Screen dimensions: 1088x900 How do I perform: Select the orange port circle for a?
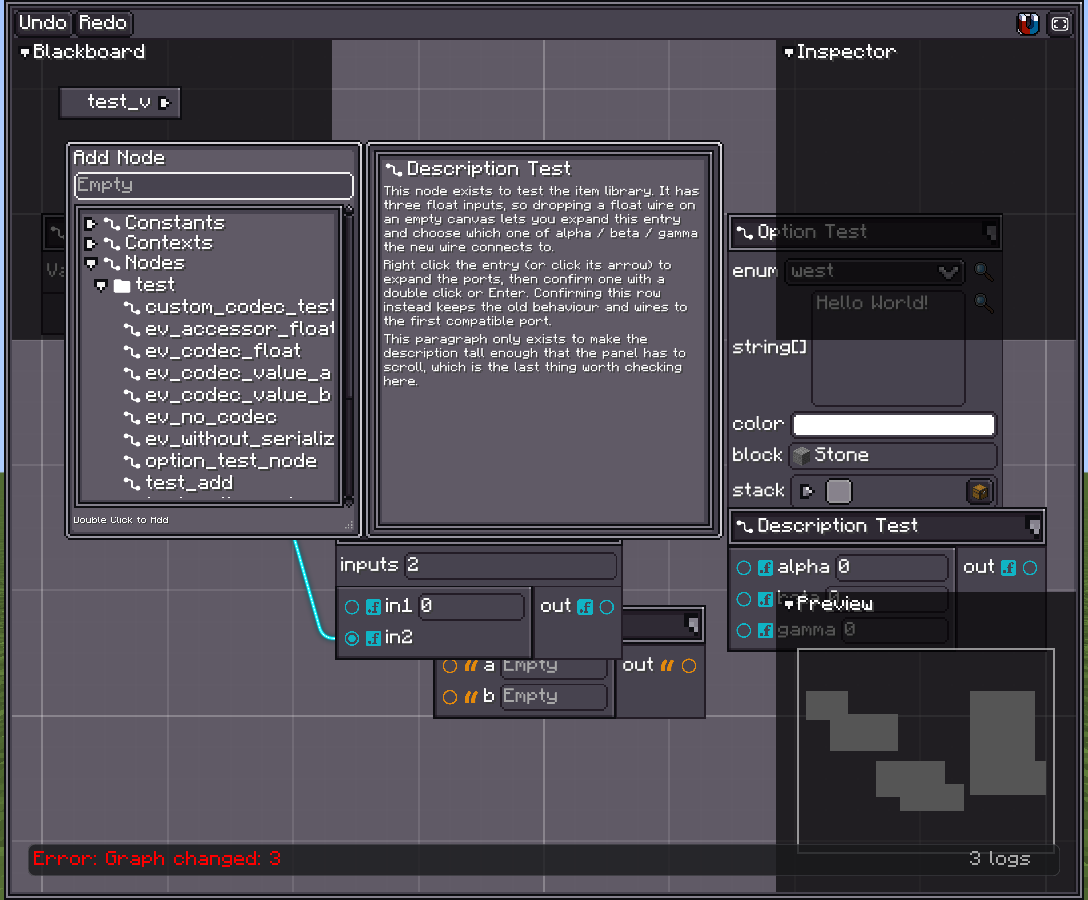tap(450, 666)
